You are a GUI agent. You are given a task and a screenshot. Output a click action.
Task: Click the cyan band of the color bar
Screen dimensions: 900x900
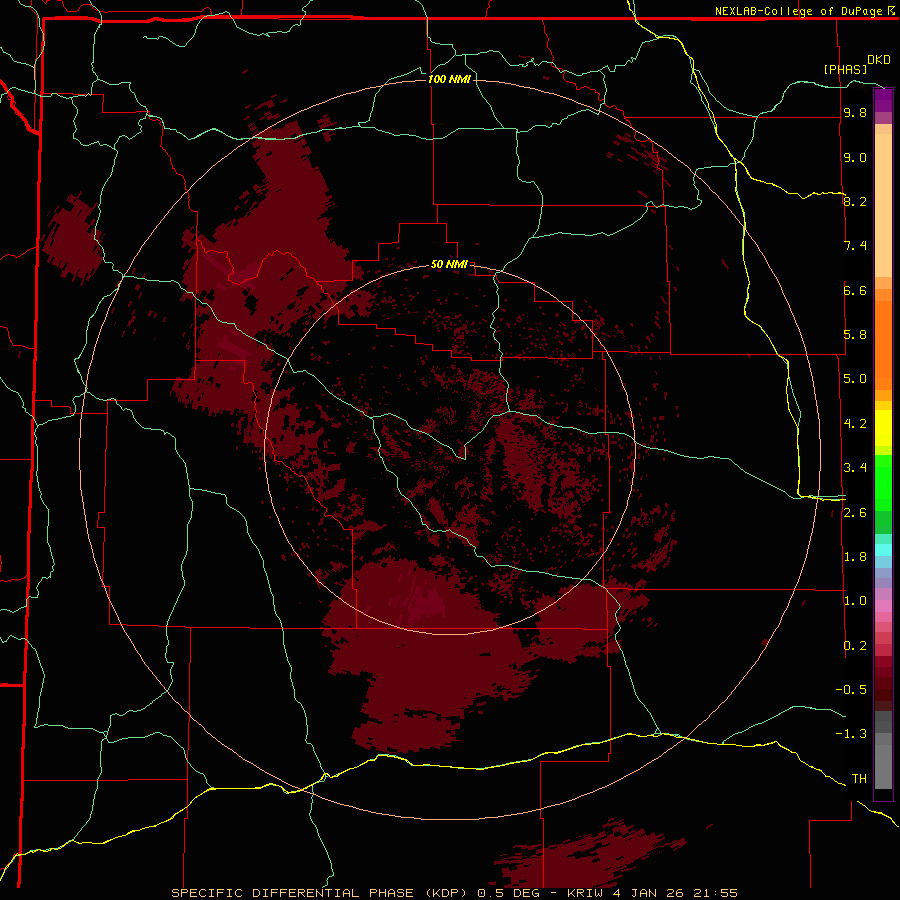883,550
